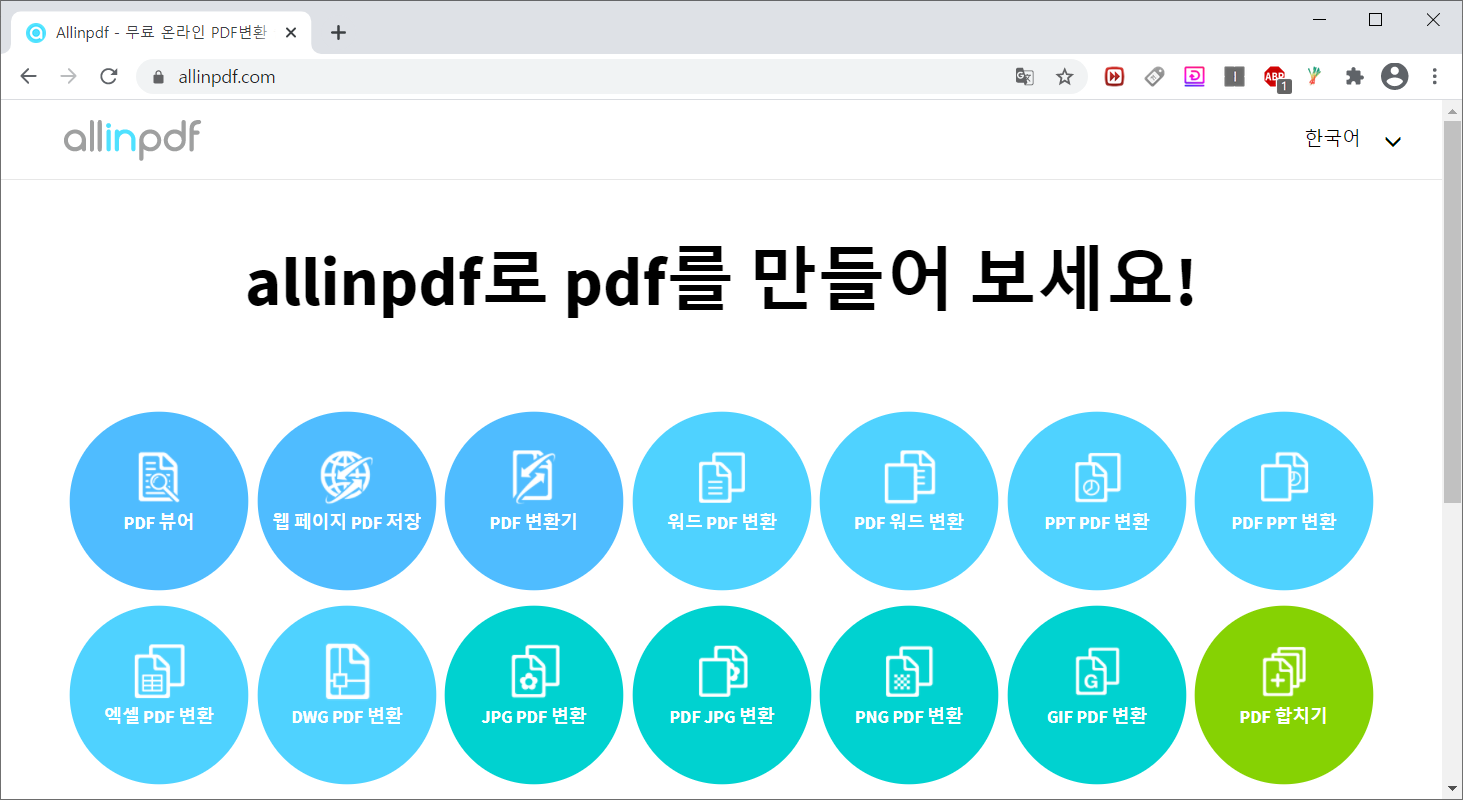Open the red fast-forward extension

(1114, 77)
